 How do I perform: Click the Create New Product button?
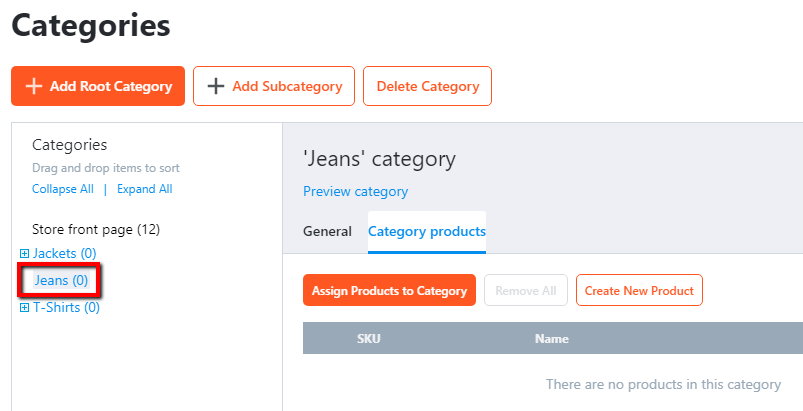click(x=639, y=290)
